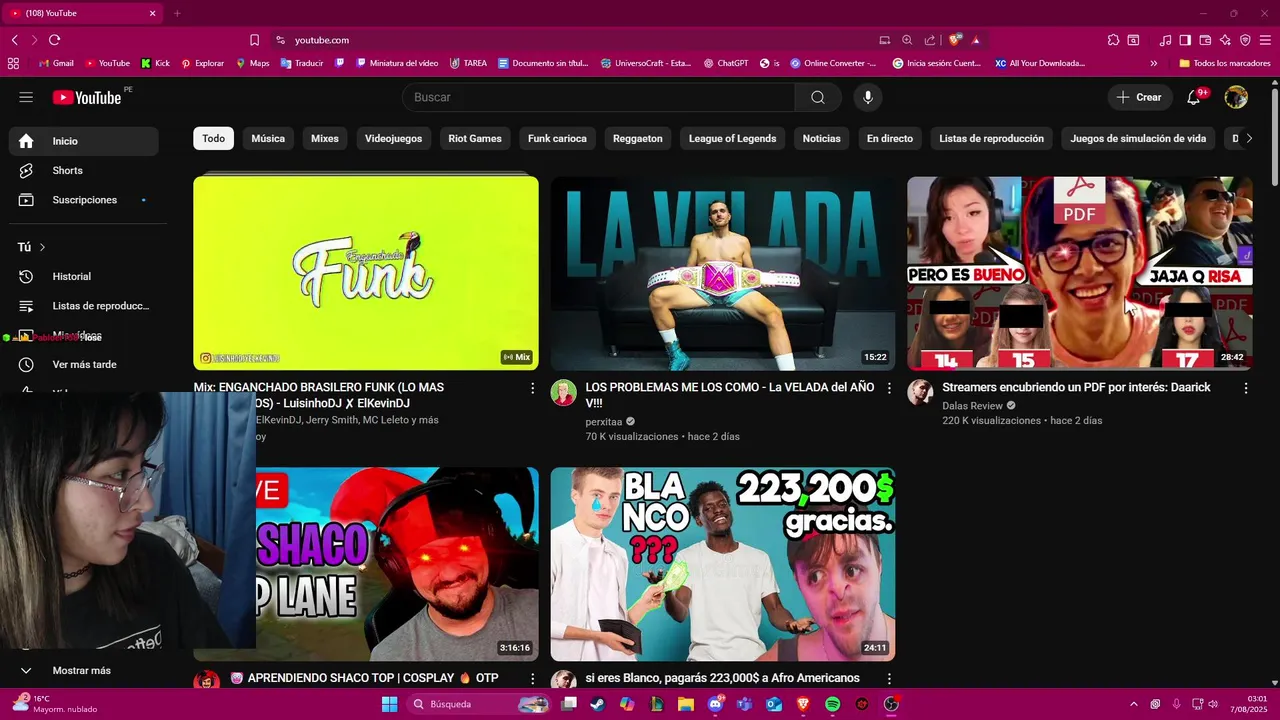Select the Listas de reproducción chip
The image size is (1280, 720).
tap(991, 139)
